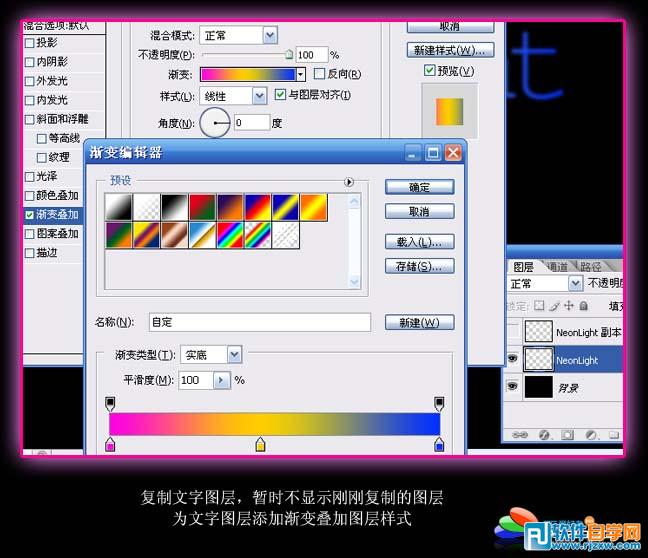Screen dimensions: 648x558
Task: Hide the NeonLight layer via eye icon
Action: point(512,358)
